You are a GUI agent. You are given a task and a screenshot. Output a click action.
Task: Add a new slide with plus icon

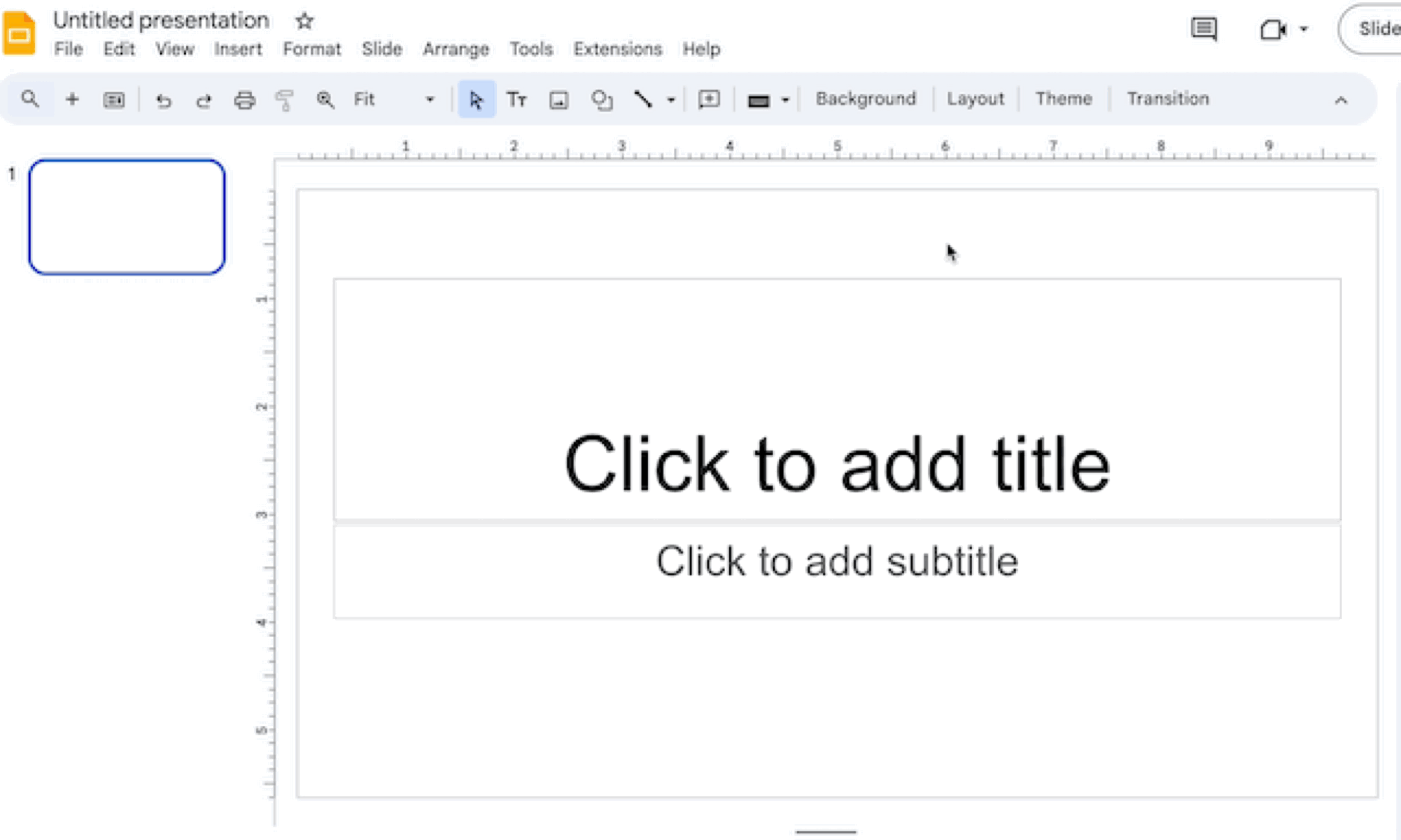click(x=72, y=100)
